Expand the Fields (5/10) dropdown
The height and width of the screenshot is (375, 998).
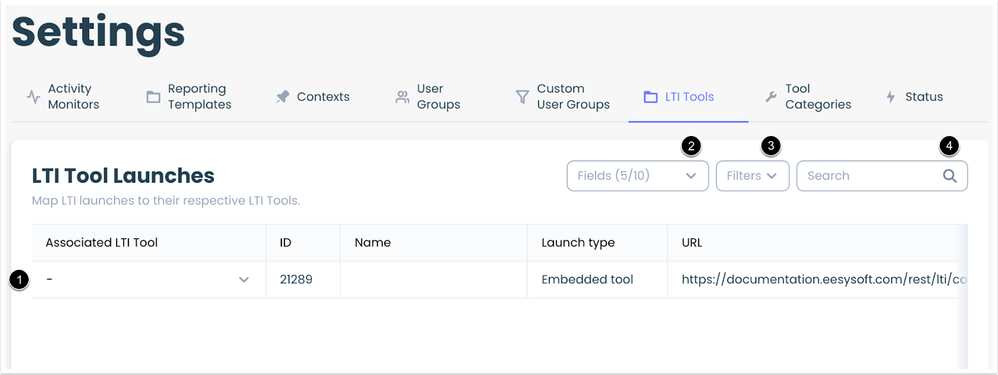(x=638, y=176)
